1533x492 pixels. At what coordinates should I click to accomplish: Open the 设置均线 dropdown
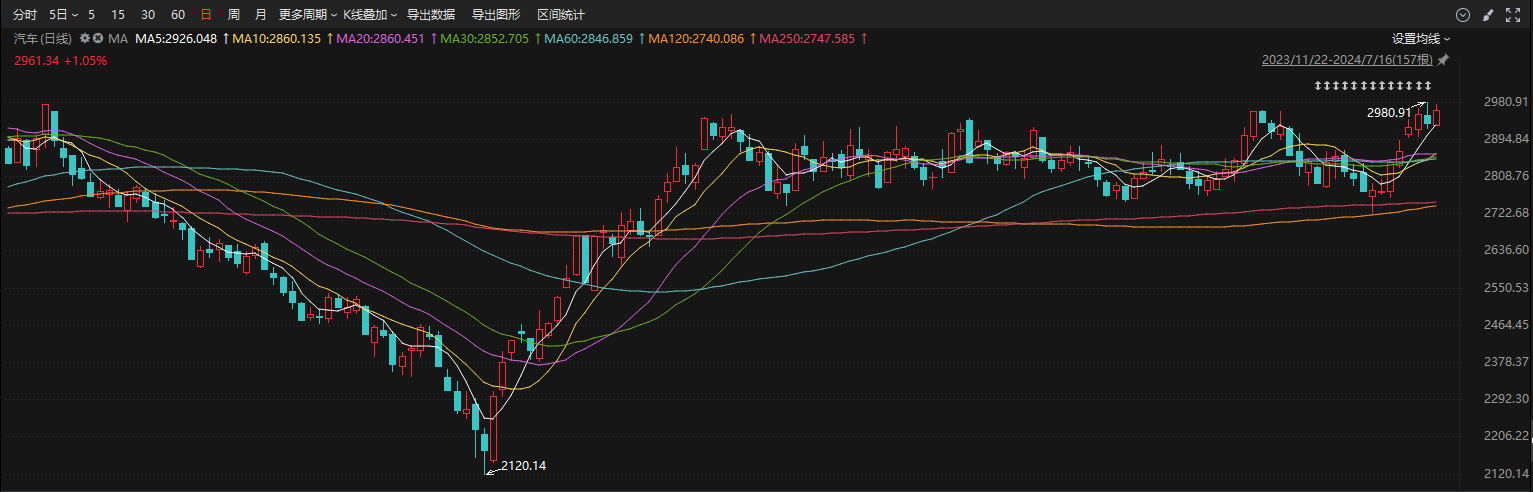point(1421,38)
